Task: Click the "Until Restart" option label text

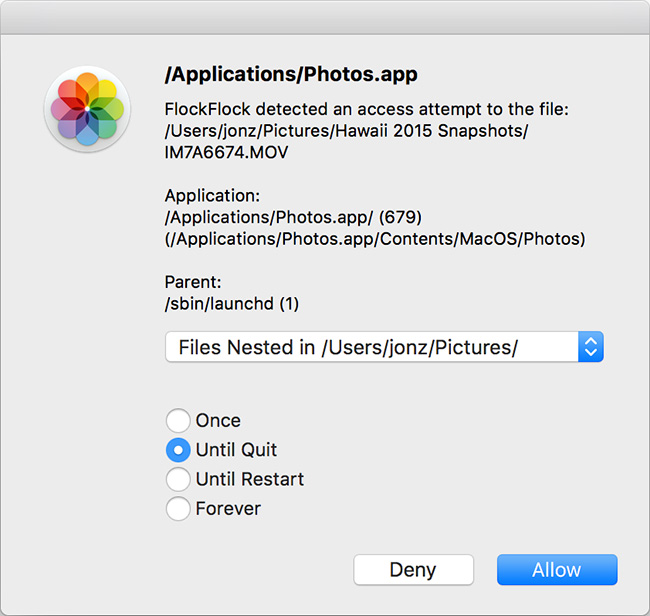Action: pos(250,479)
